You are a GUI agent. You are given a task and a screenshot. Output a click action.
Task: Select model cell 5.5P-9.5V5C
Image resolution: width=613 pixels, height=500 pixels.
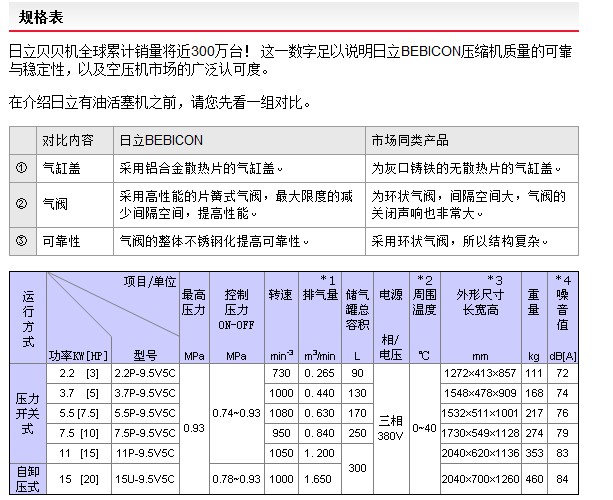(145, 413)
